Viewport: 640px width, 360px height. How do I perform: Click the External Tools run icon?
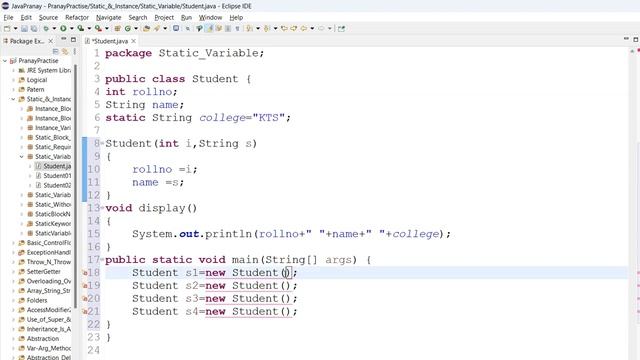point(98,29)
